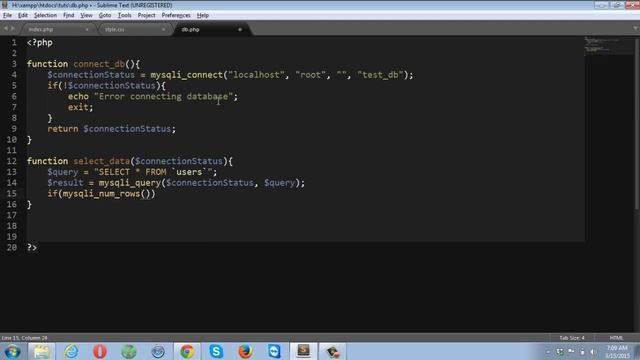Click the exit; statement on line 7

(x=80, y=107)
